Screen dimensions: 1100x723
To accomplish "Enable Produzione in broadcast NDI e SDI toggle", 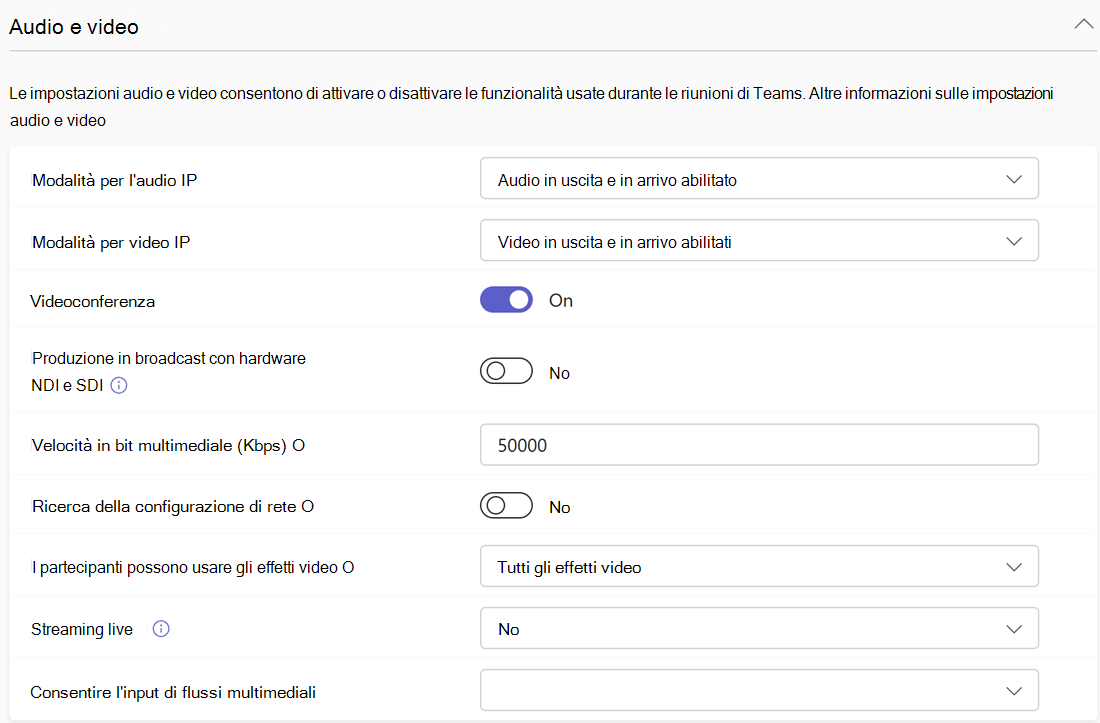I will tap(507, 372).
